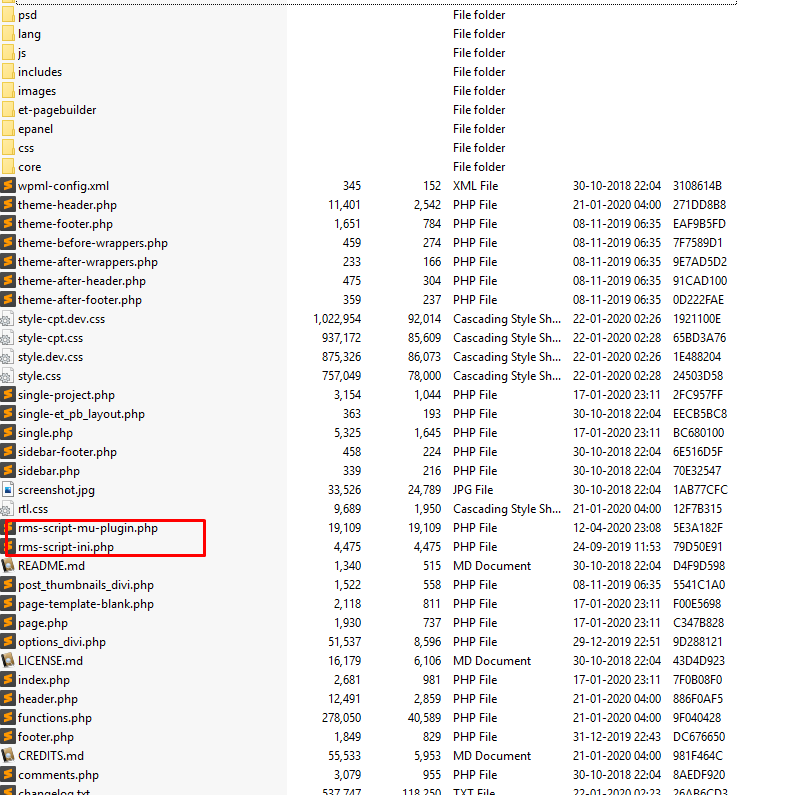Click the rtl.css file icon
This screenshot has width=788, height=795.
click(7, 509)
